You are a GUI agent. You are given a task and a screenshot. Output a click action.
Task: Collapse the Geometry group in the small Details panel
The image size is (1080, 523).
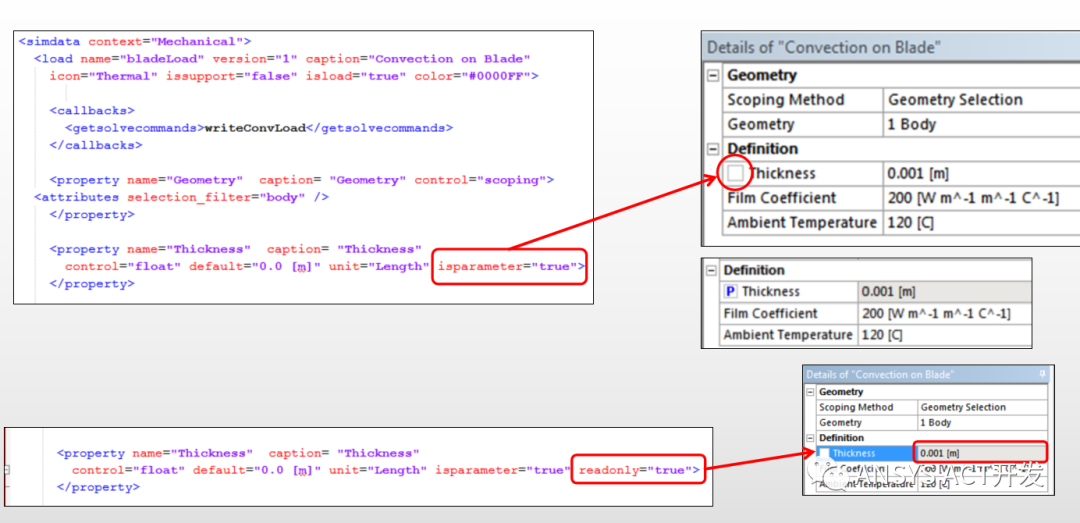click(811, 392)
